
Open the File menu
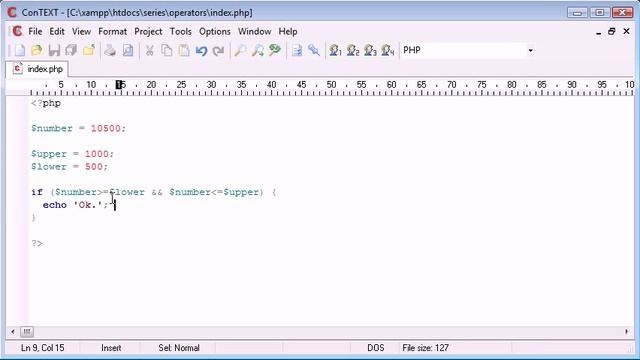point(35,31)
